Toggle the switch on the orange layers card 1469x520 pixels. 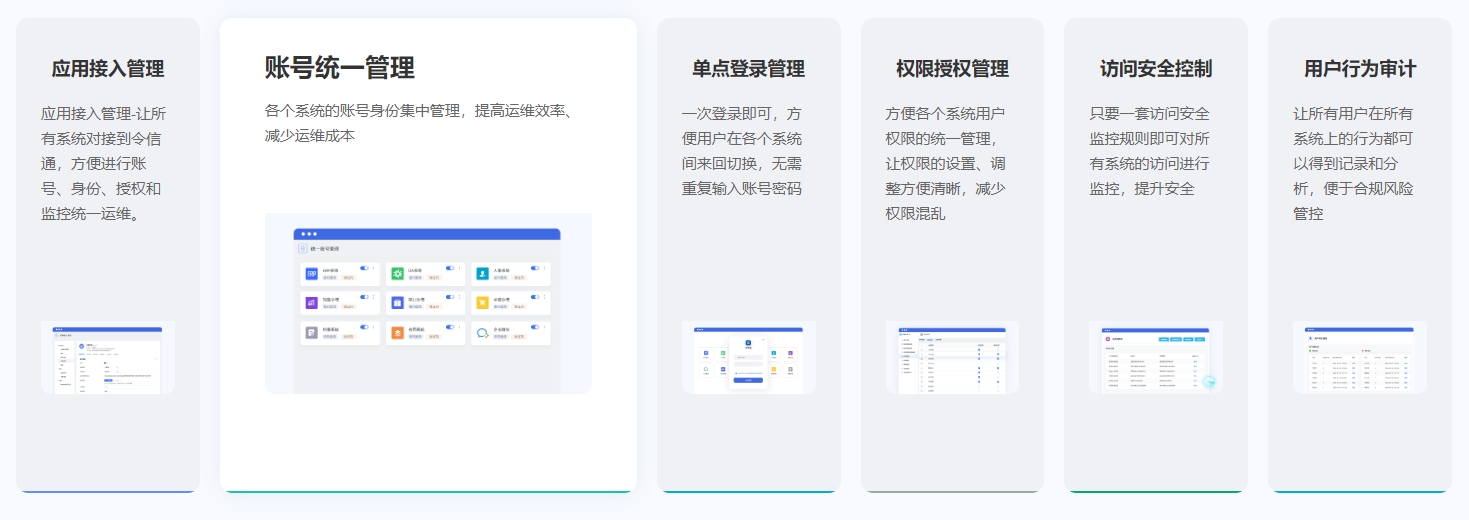tap(450, 327)
